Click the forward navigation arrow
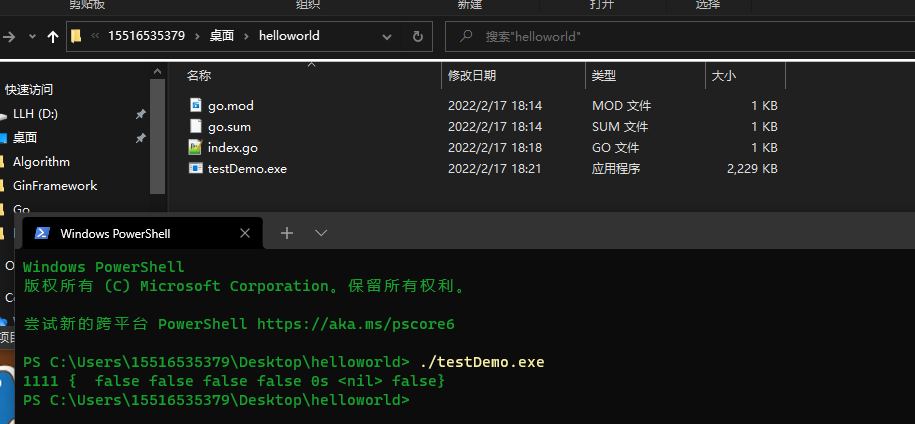 click(x=9, y=37)
